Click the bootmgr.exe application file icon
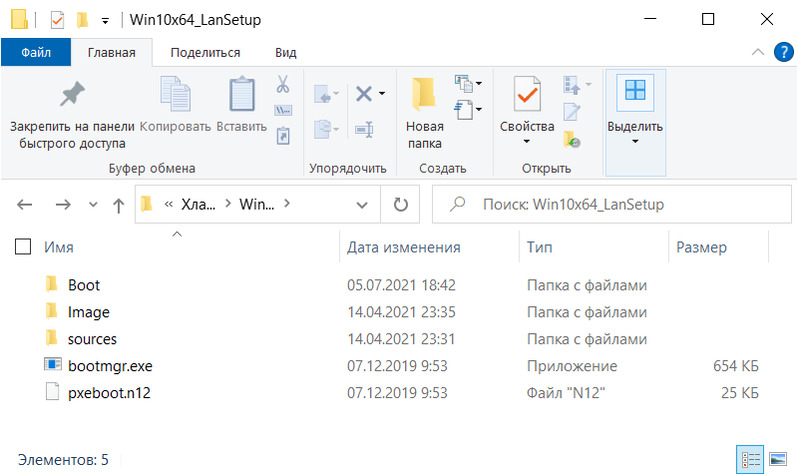Image resolution: width=798 pixels, height=475 pixels. click(52, 365)
